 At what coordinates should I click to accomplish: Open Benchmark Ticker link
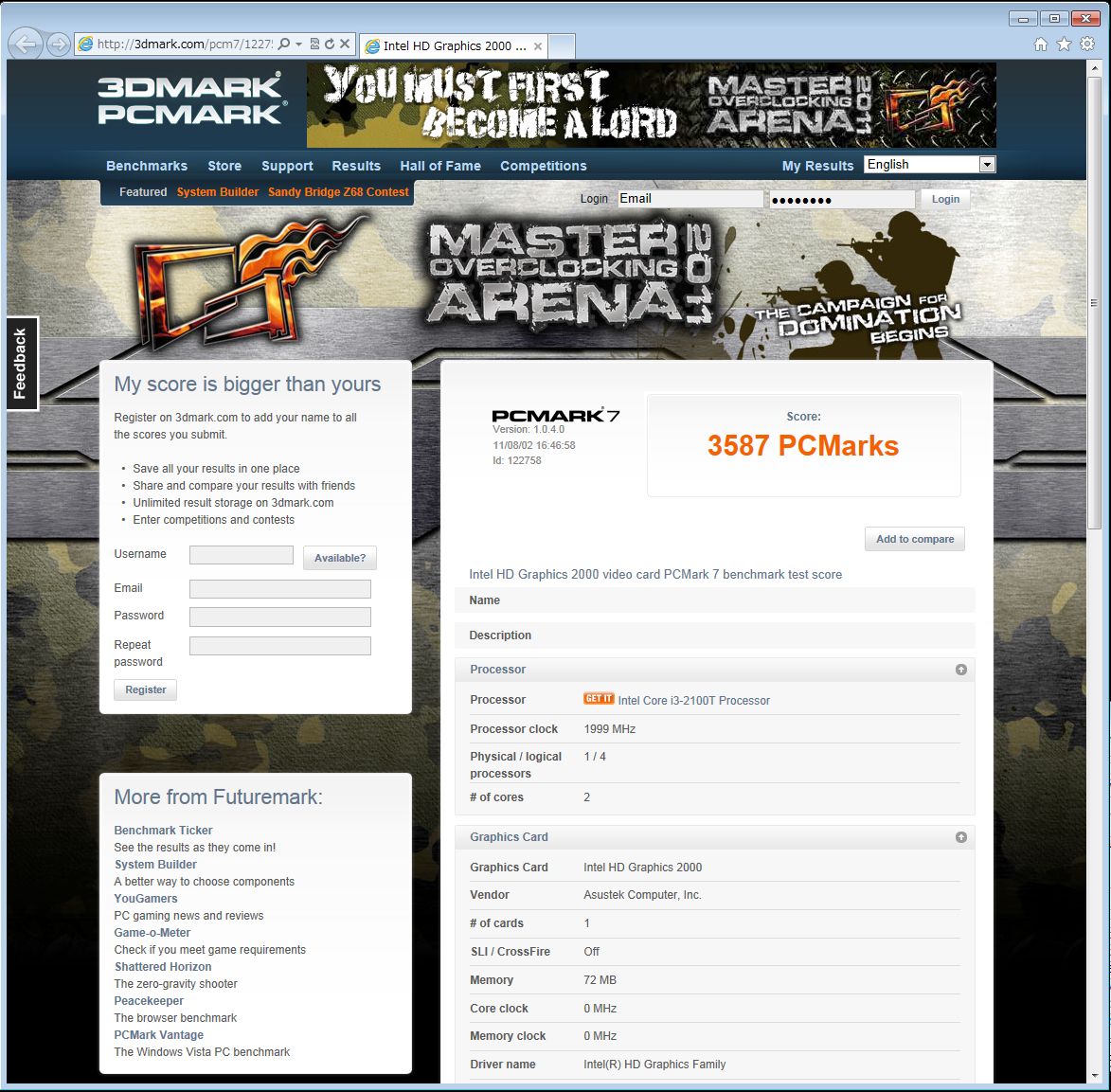coord(163,830)
